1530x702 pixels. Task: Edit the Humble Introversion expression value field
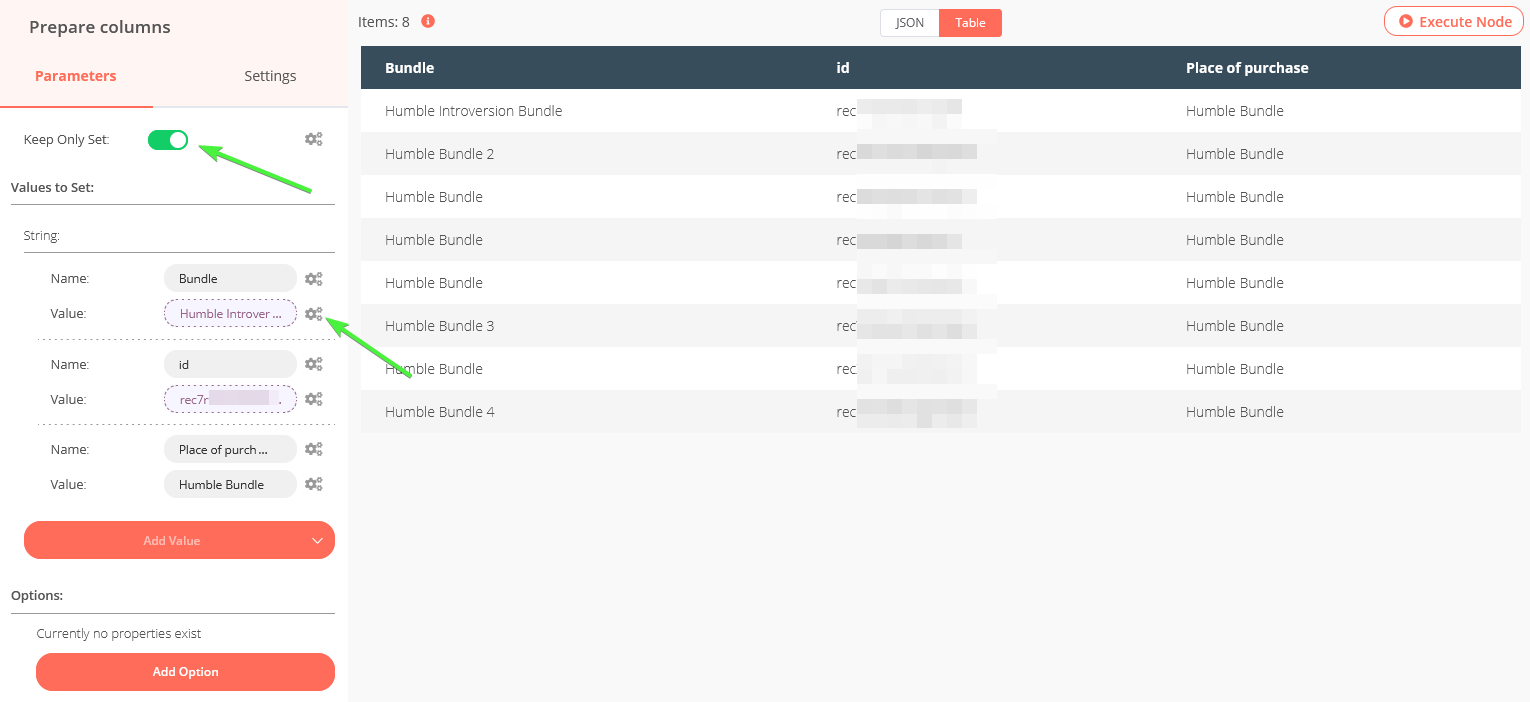pos(230,314)
